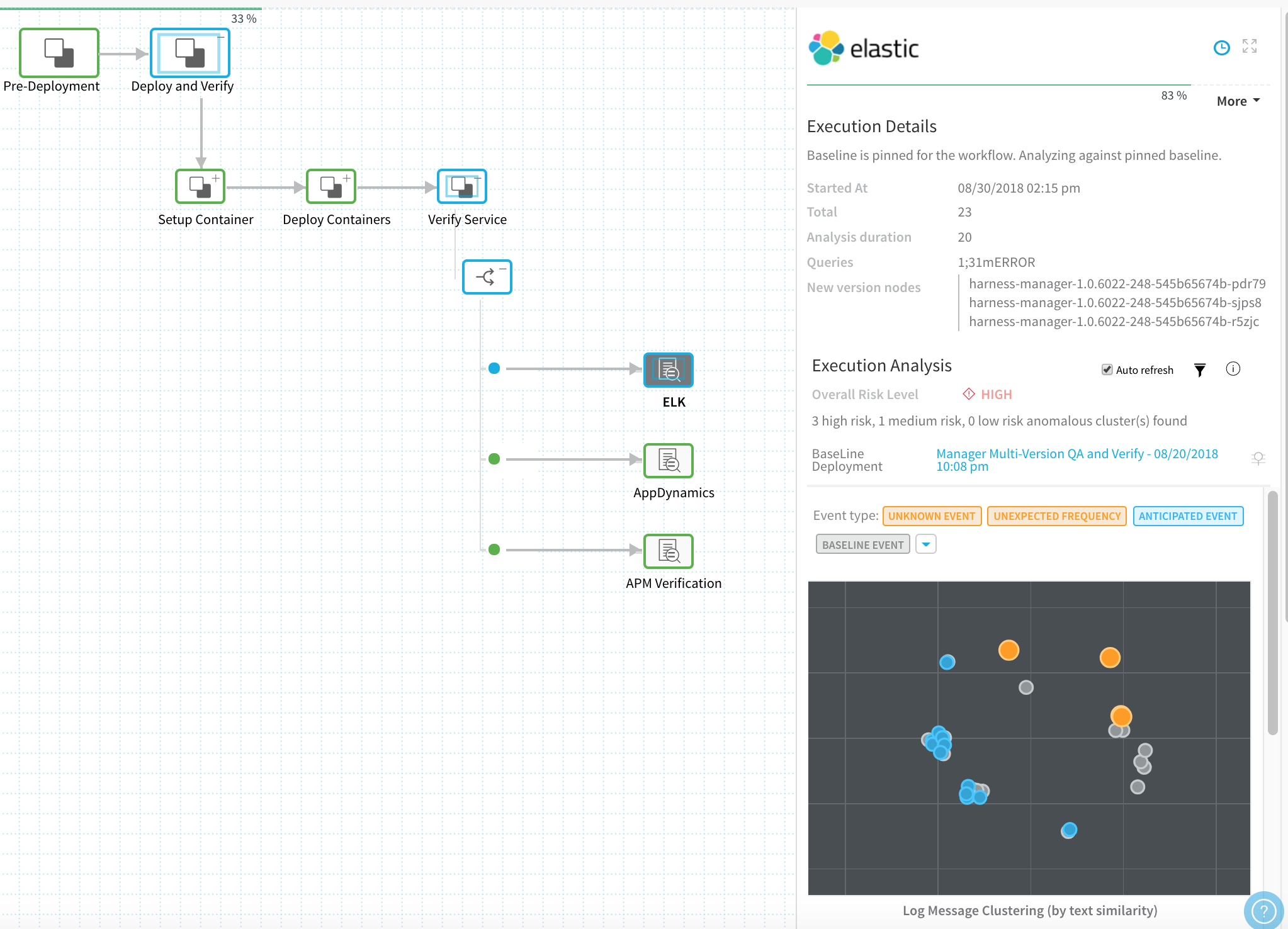Toggle the ANTICIPATED EVENT filter tag
Screen dimensions: 1288x929
point(1188,516)
